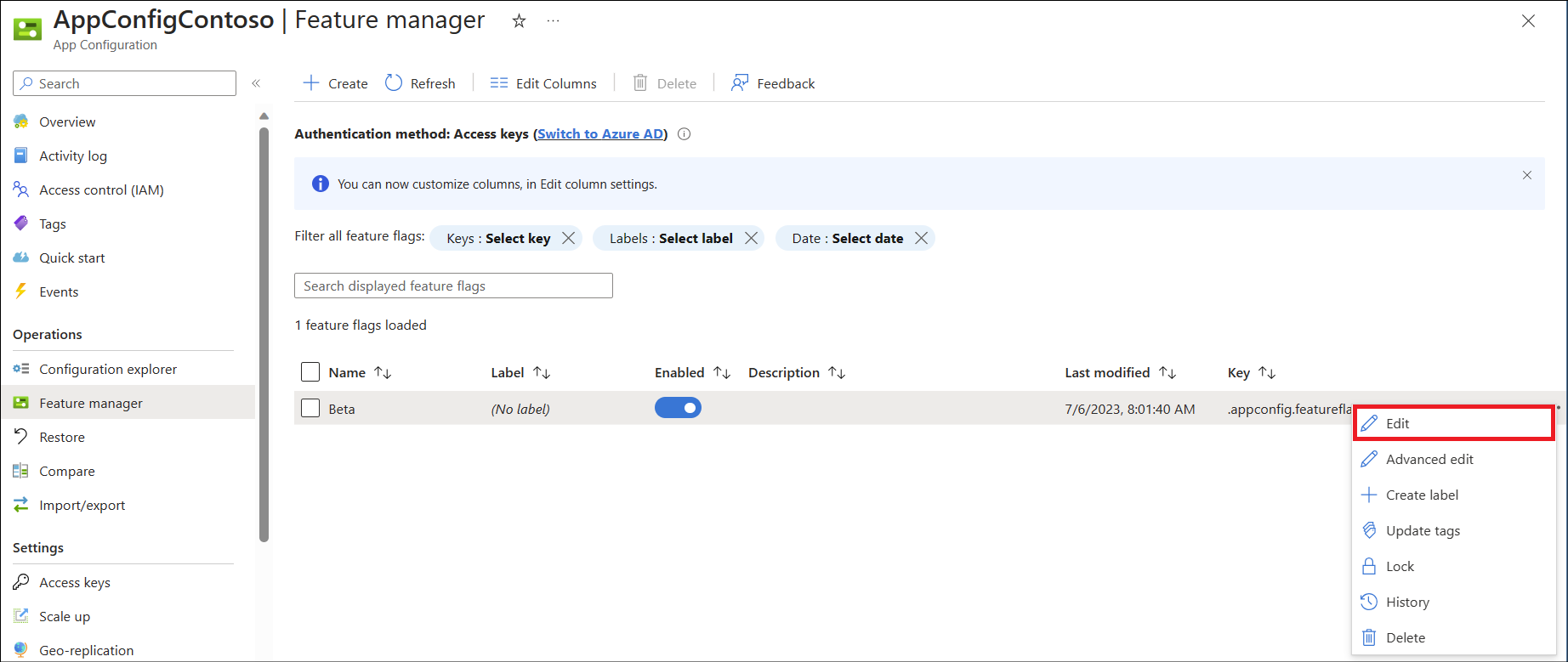1568x662 pixels.
Task: Click the sidebar vertical scrollbar
Action: tap(264, 334)
